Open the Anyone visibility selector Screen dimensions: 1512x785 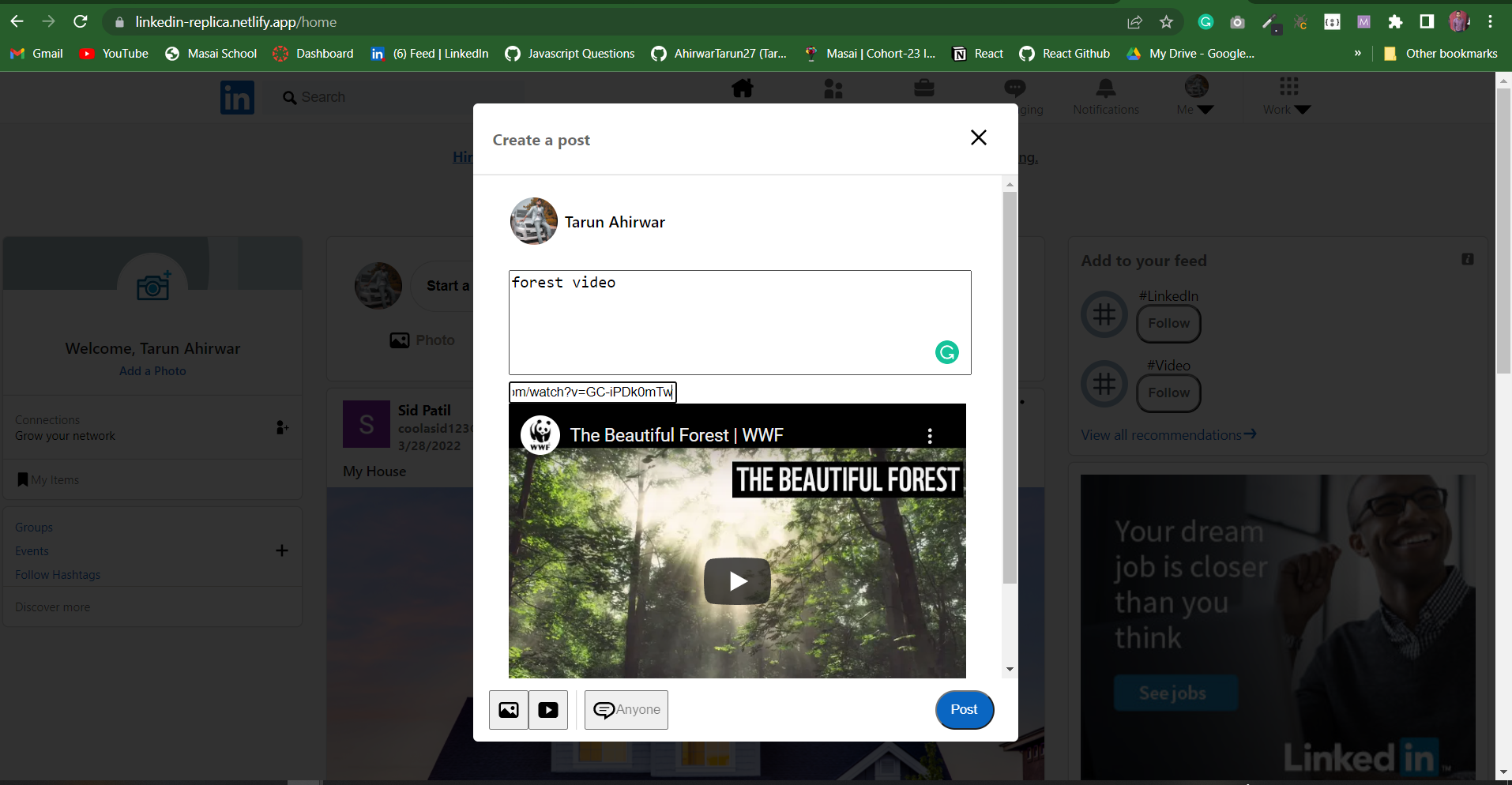tap(626, 710)
